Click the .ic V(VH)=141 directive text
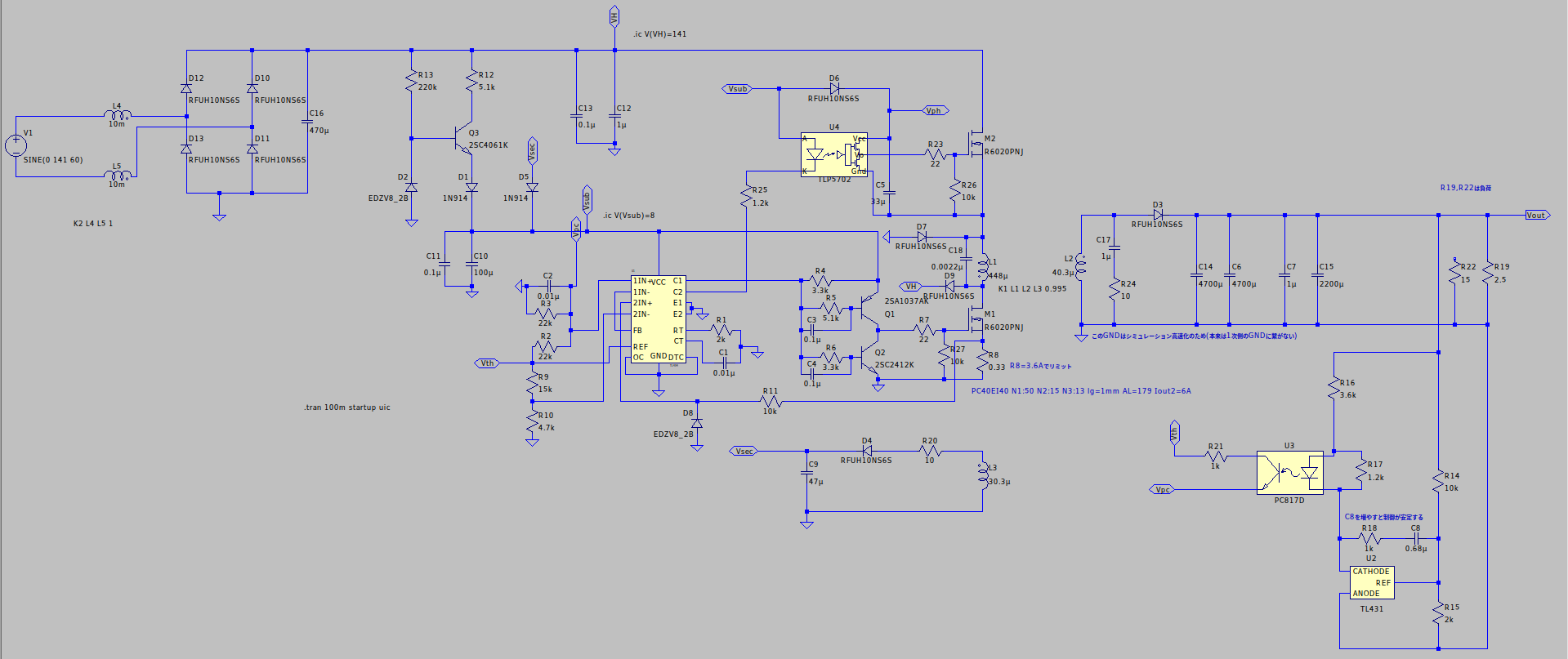1568x659 pixels. (x=659, y=34)
